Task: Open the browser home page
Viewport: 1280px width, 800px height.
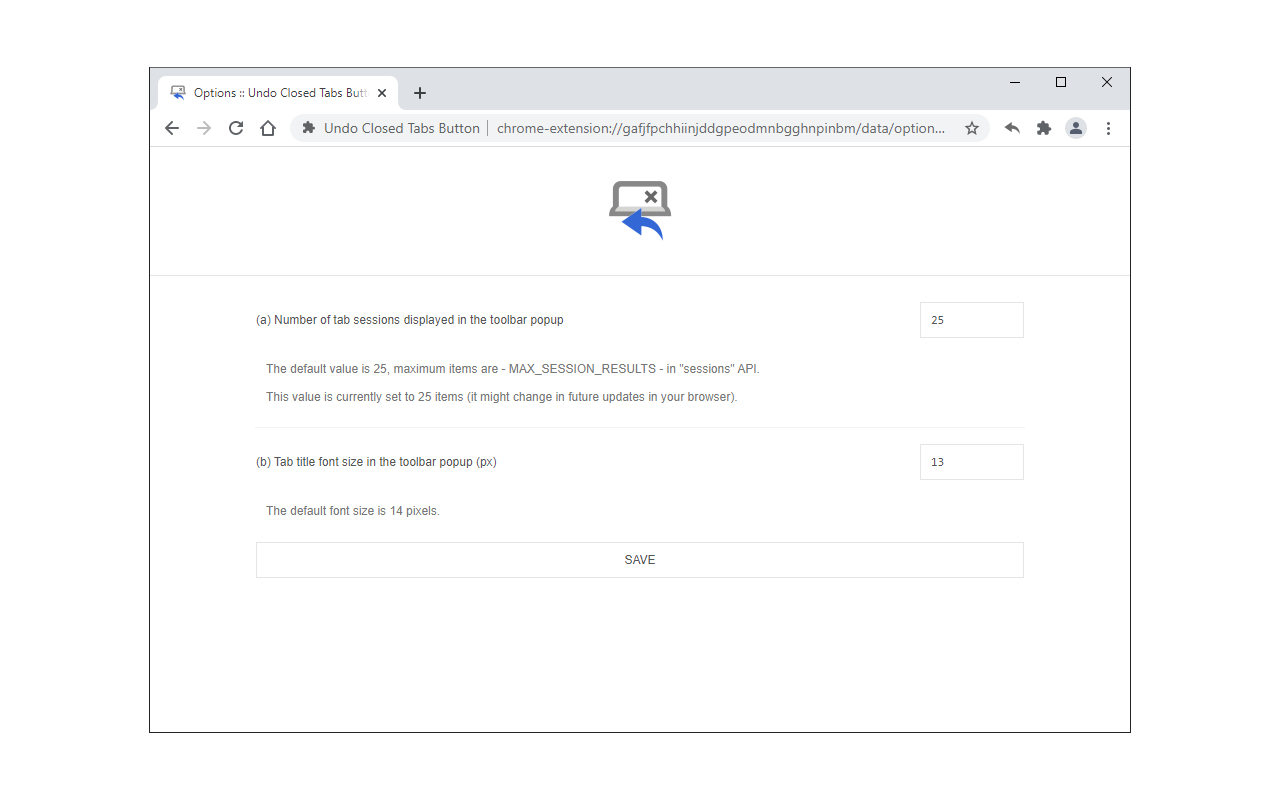Action: click(x=267, y=128)
